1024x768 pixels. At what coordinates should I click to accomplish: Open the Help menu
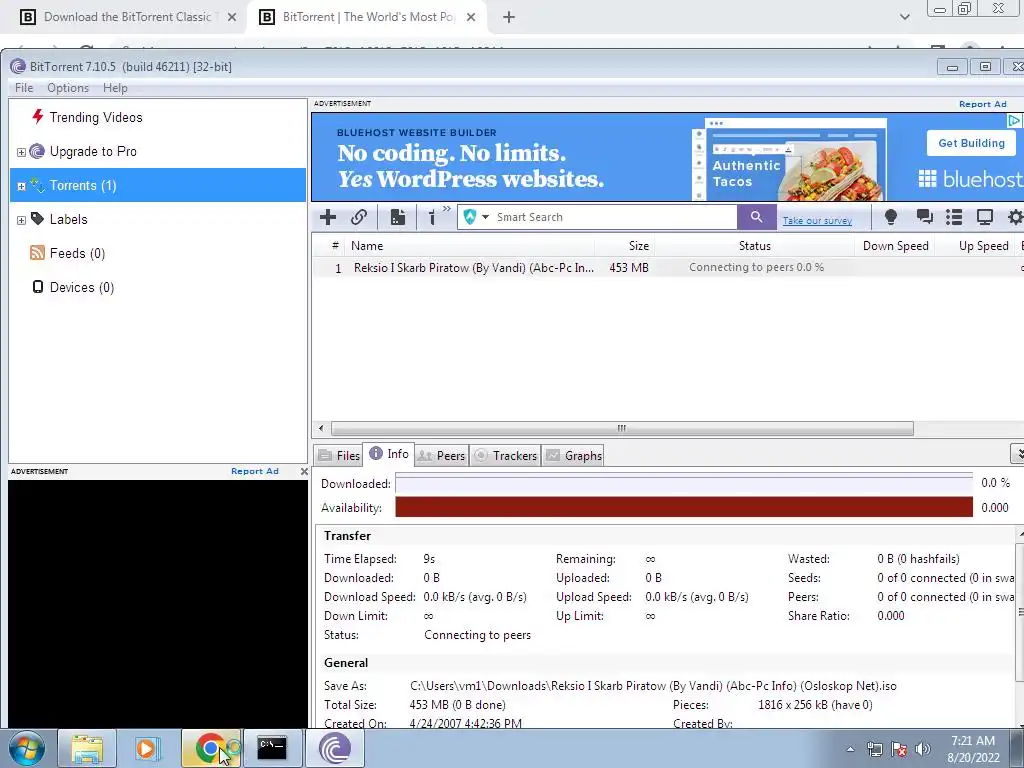pos(115,88)
